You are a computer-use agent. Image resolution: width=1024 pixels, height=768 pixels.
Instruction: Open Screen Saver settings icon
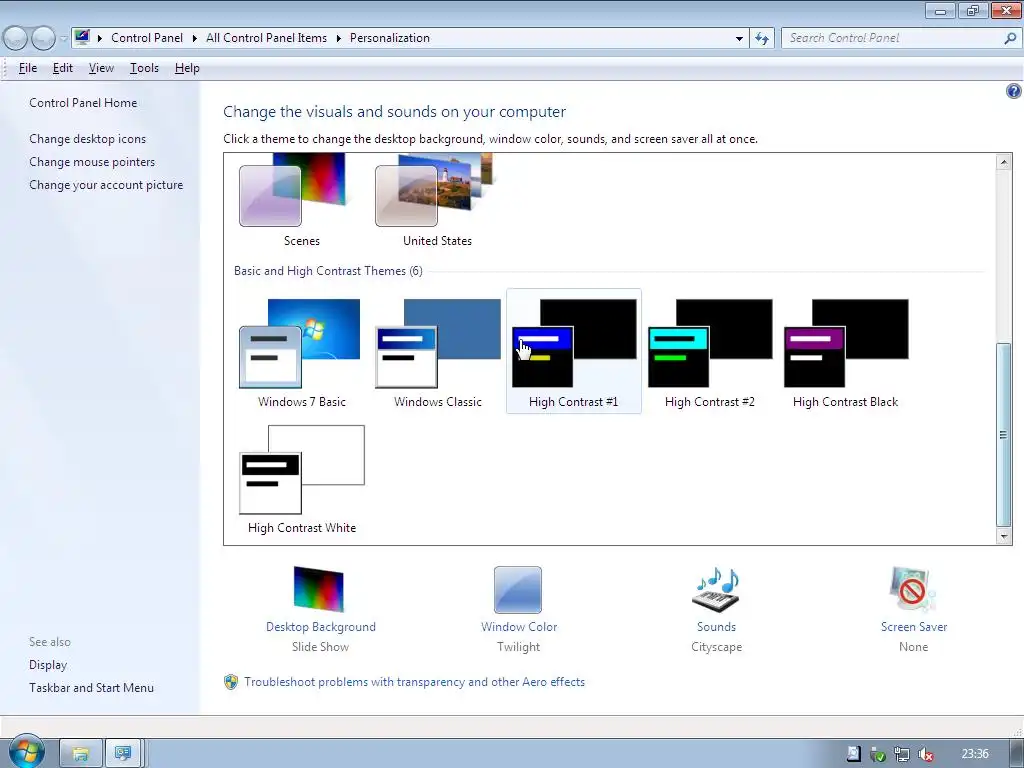pos(913,590)
